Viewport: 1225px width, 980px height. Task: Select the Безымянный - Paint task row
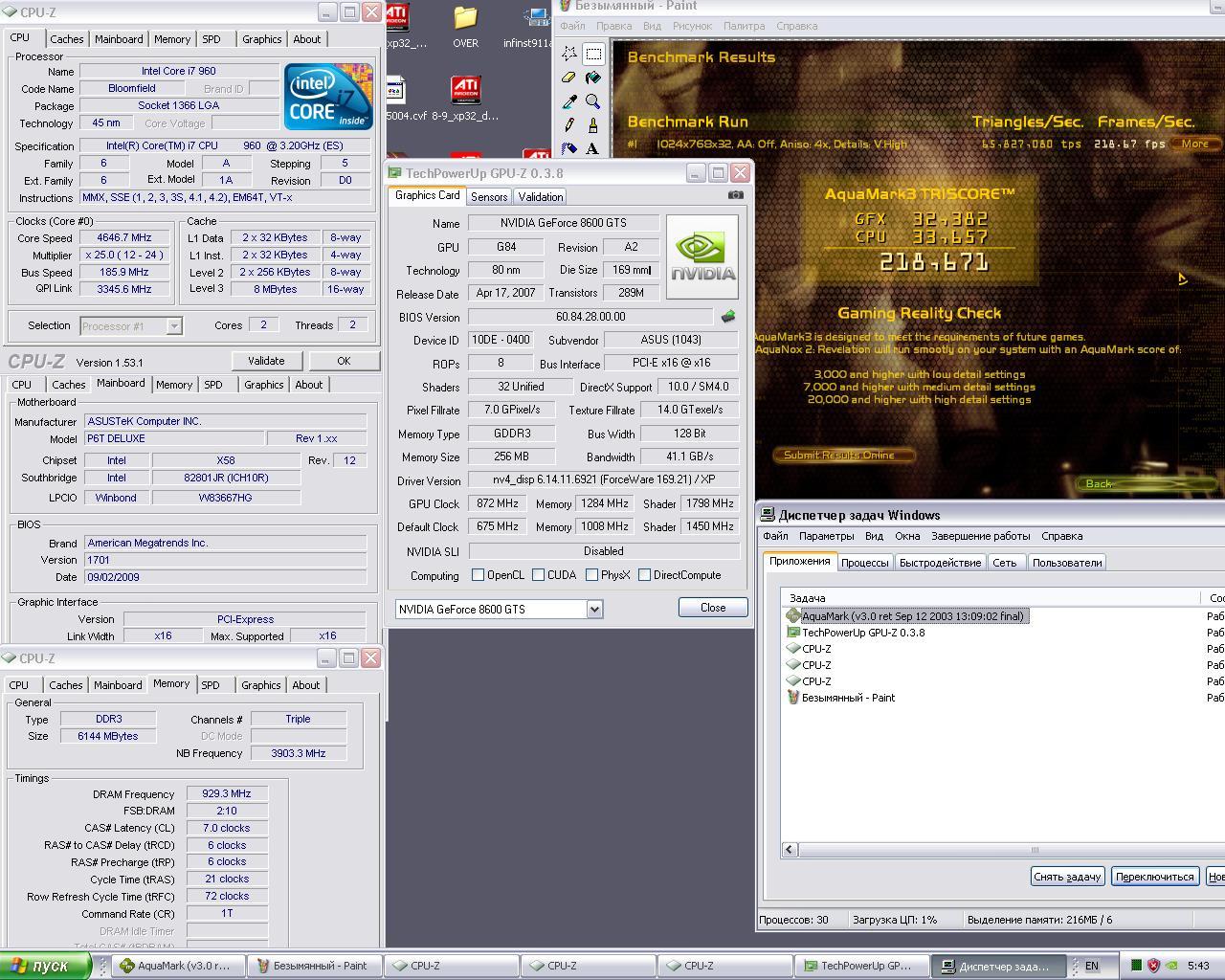tap(848, 698)
